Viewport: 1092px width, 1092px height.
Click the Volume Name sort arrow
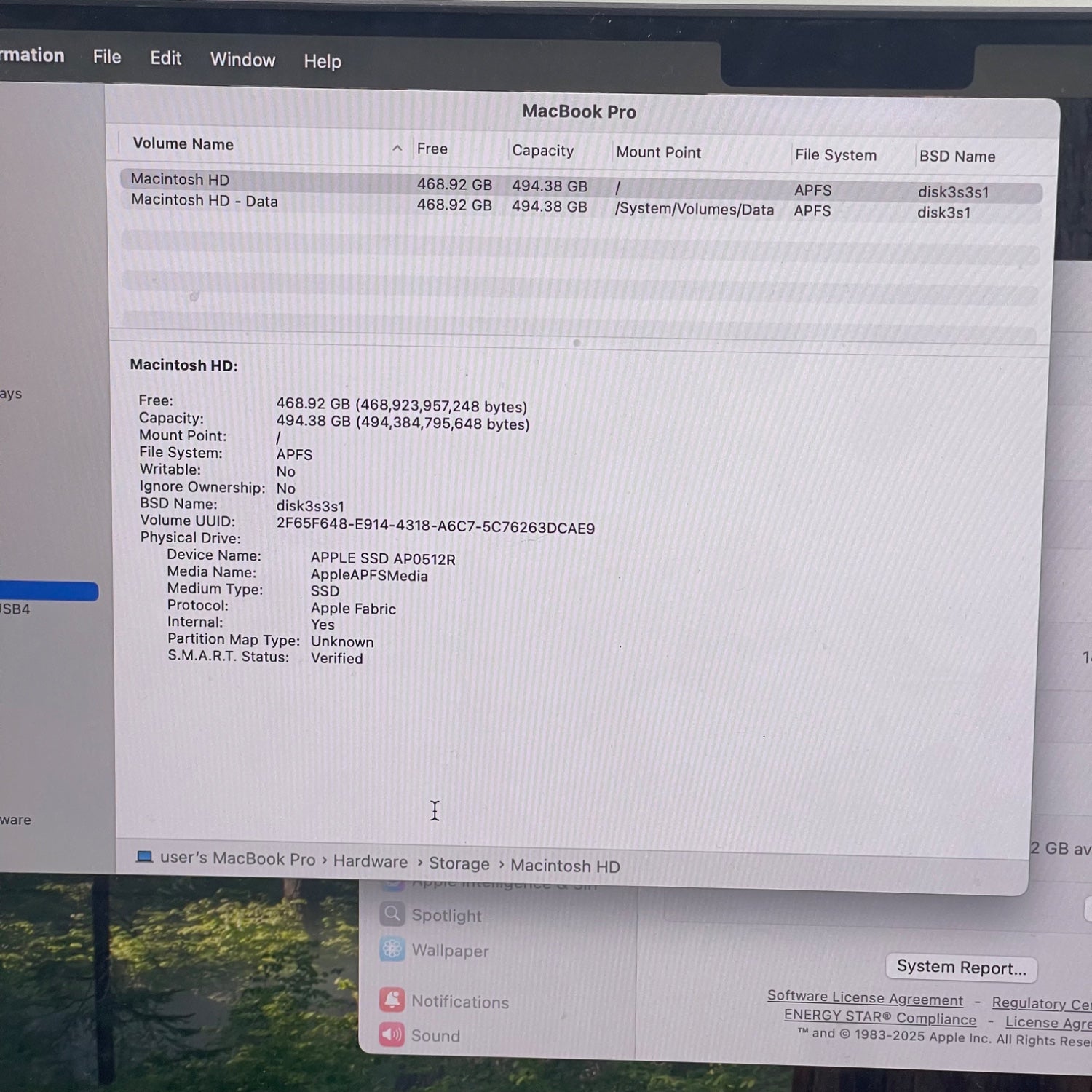pos(397,149)
